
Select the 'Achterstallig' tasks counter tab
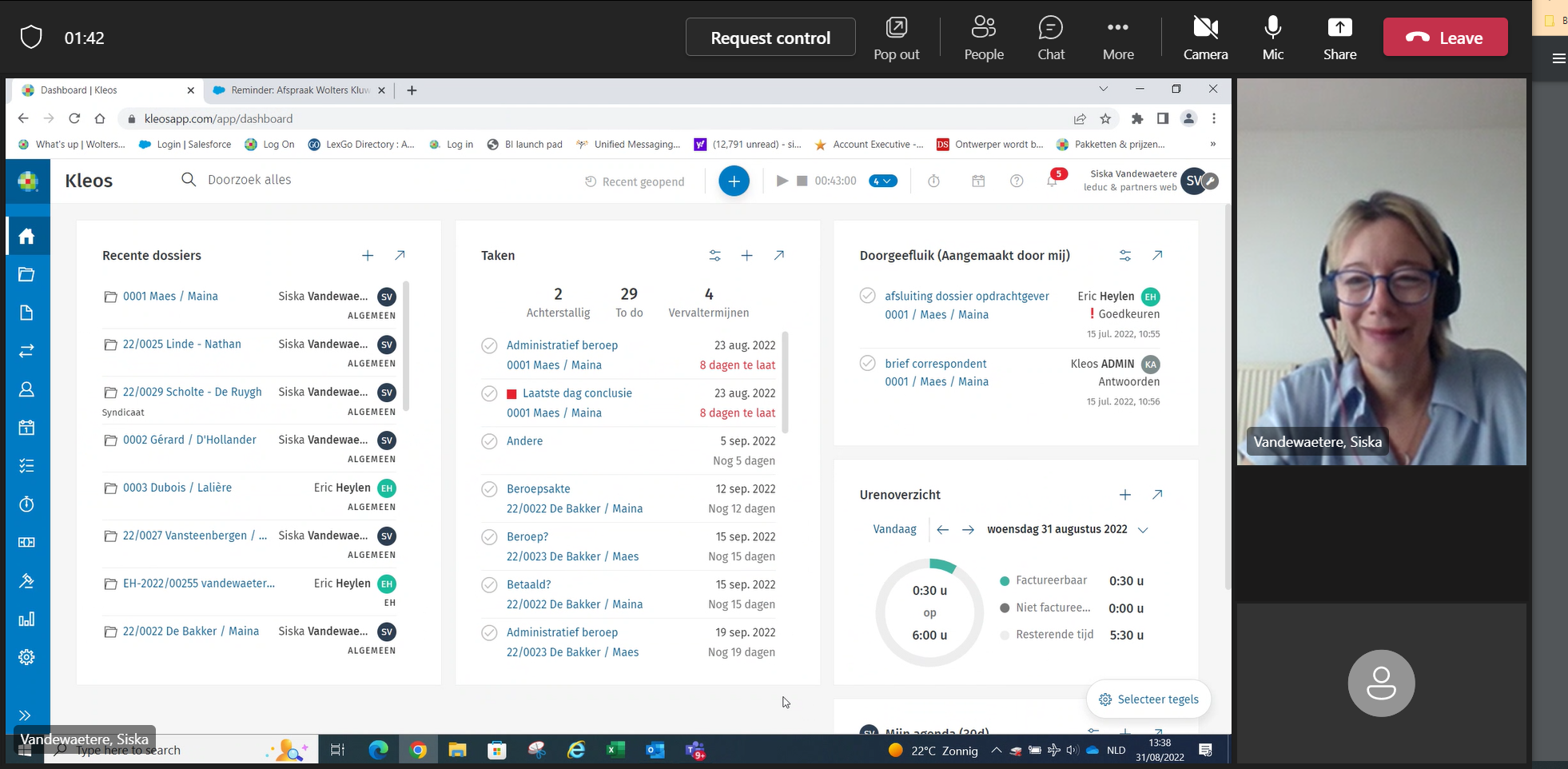[558, 302]
